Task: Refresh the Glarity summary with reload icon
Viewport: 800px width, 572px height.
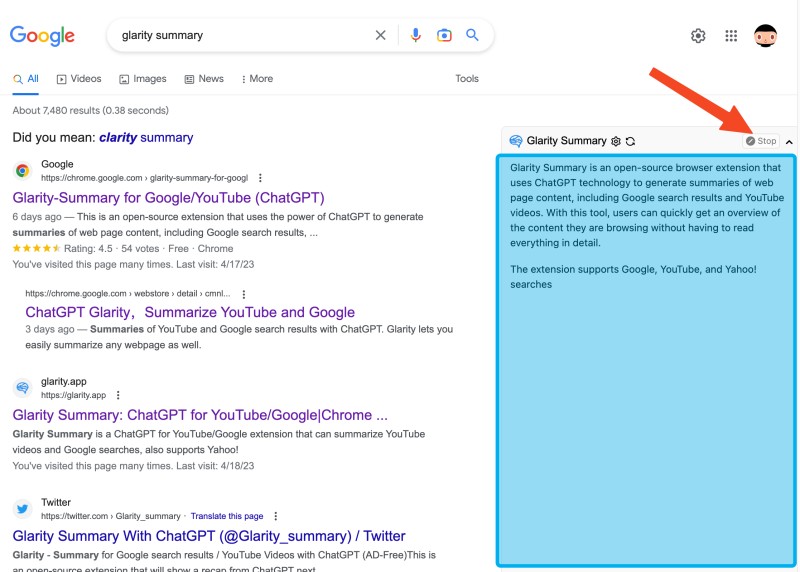Action: [631, 141]
